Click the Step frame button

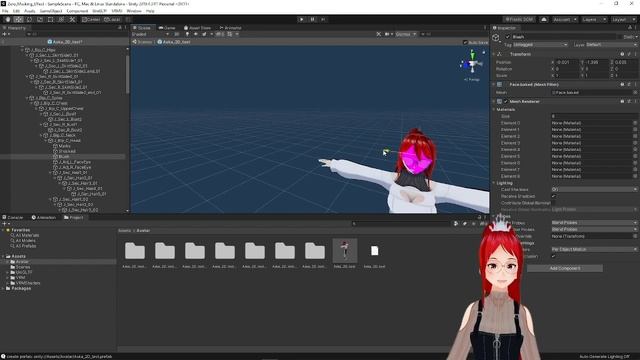pyautogui.click(x=323, y=19)
